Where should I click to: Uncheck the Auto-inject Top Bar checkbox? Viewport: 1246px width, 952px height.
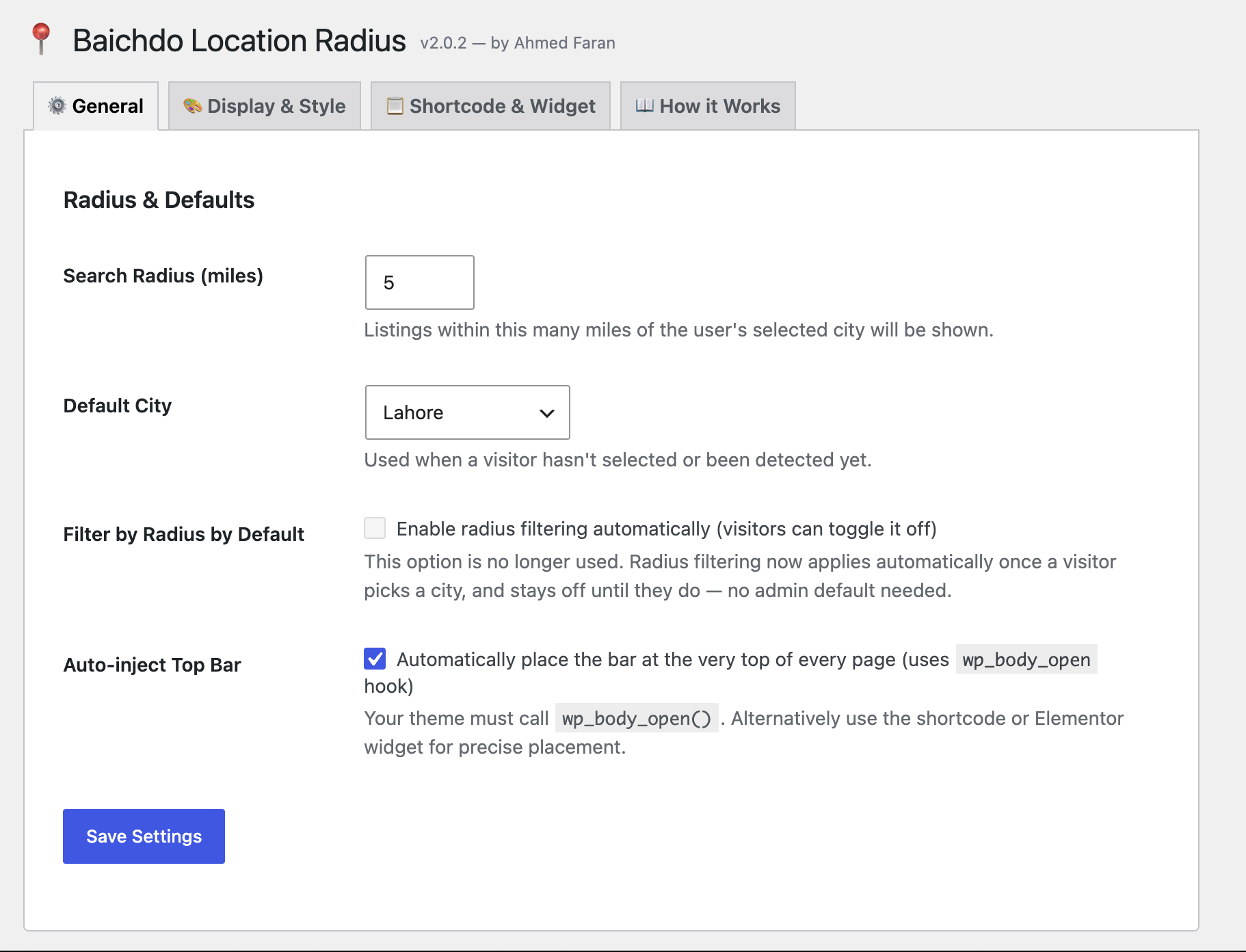click(375, 659)
